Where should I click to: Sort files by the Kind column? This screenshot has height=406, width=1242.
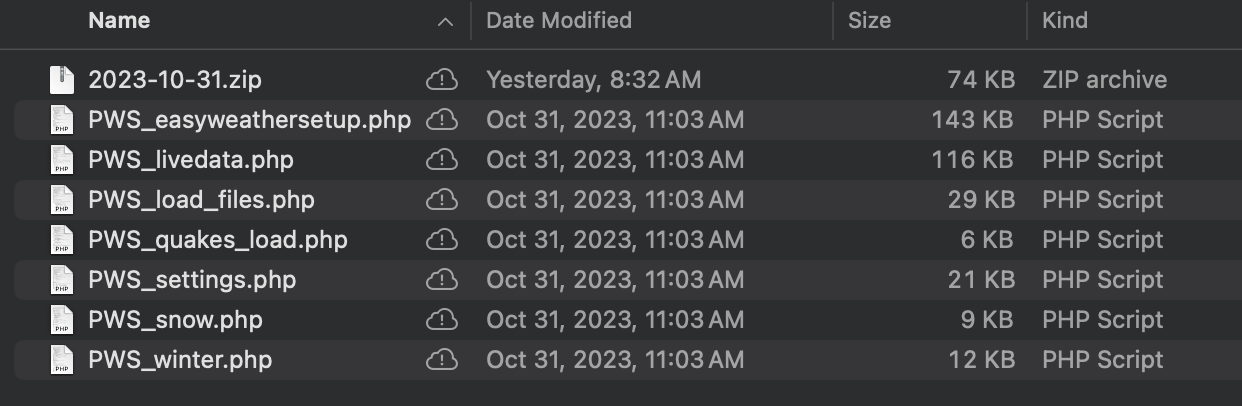(1065, 20)
